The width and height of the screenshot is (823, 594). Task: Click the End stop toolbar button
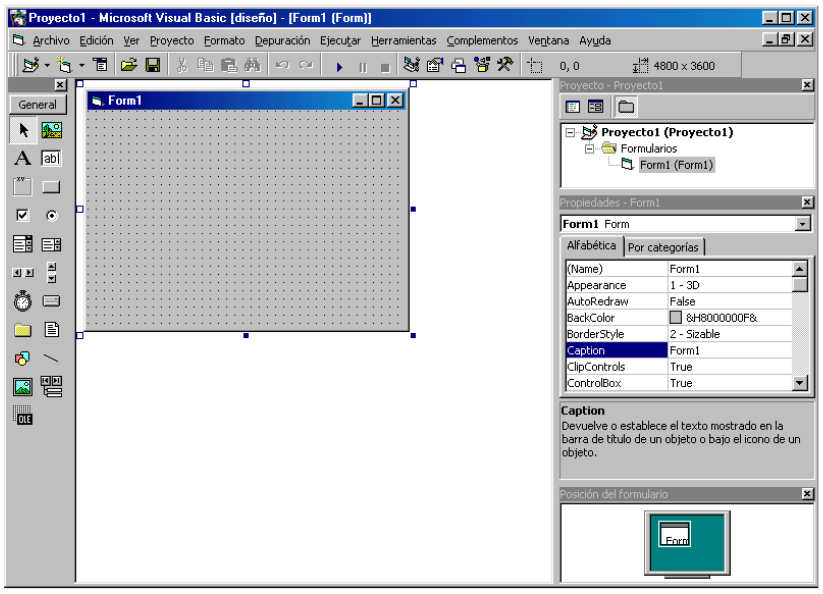(385, 67)
